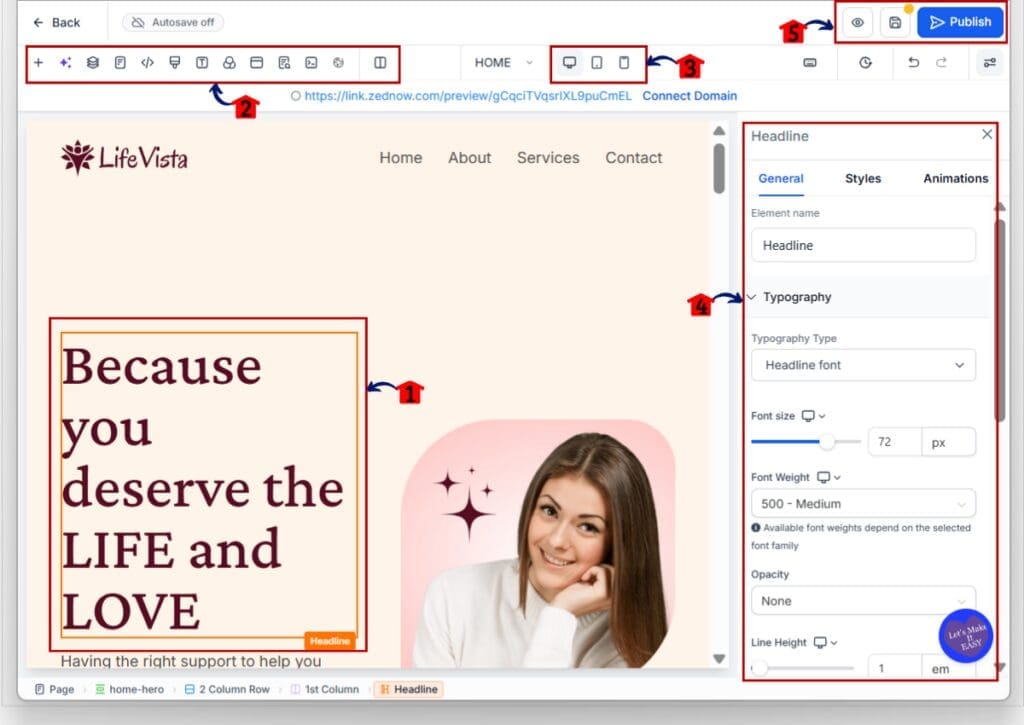1024x725 pixels.
Task: Open the page document icon in toolbar
Action: point(120,63)
